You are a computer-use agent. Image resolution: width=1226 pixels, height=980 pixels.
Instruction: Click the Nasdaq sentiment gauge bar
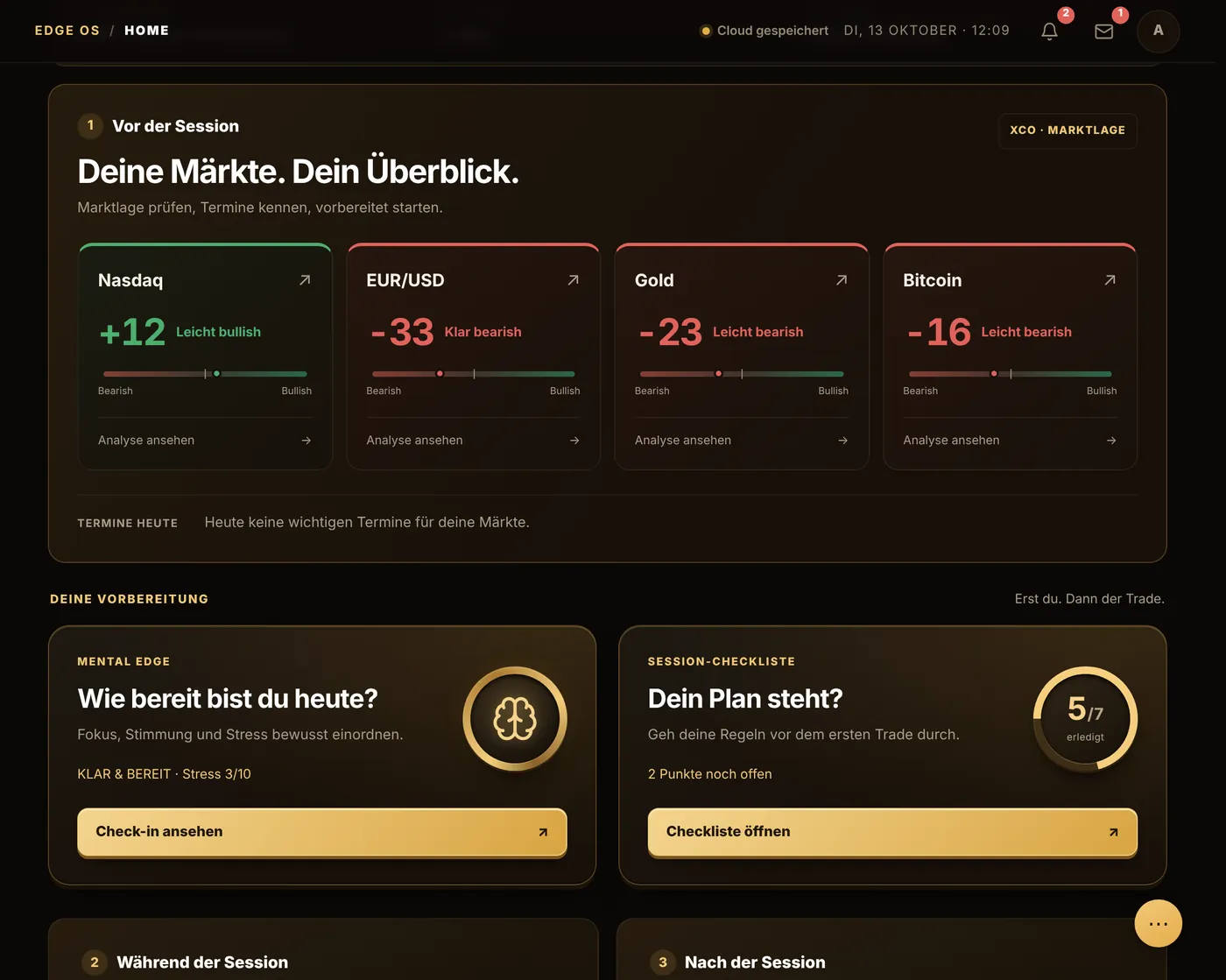pos(205,374)
